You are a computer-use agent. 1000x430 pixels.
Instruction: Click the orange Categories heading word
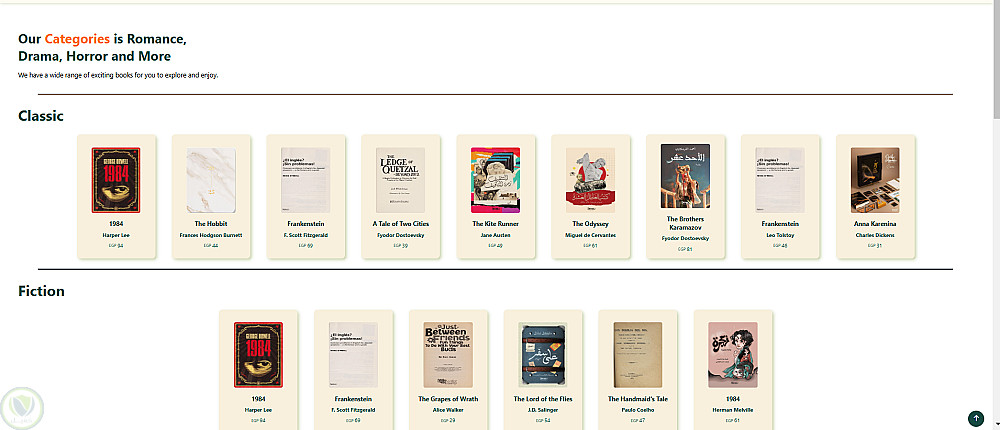click(77, 39)
